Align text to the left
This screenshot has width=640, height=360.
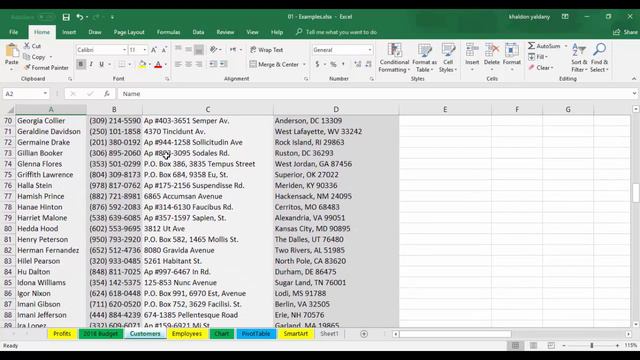(x=178, y=64)
